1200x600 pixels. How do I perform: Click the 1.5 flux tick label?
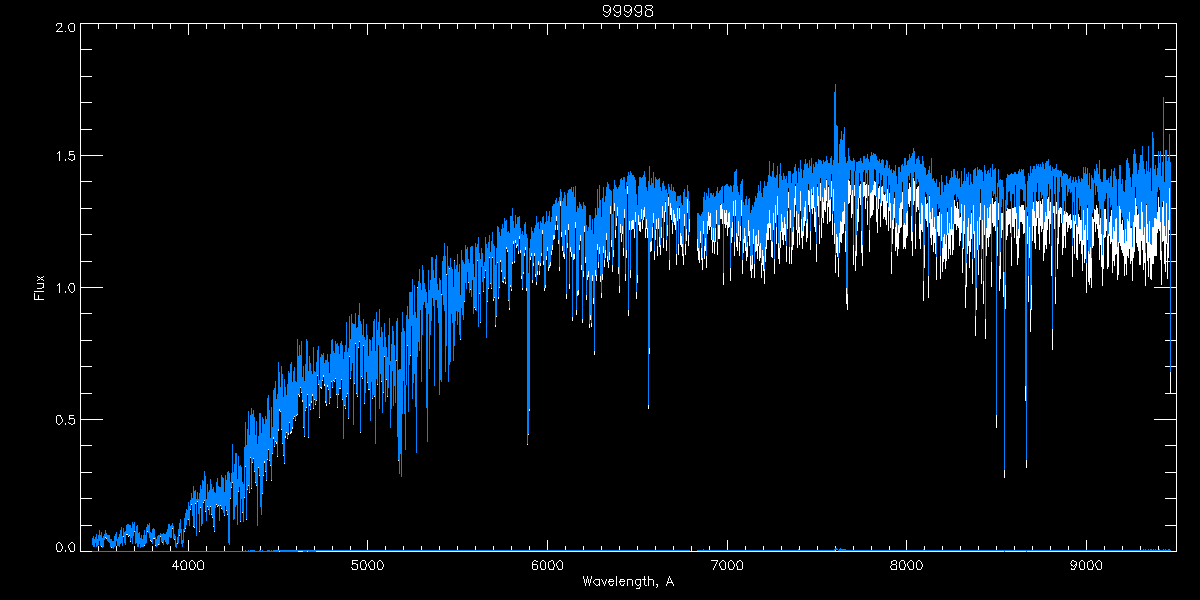click(x=66, y=157)
